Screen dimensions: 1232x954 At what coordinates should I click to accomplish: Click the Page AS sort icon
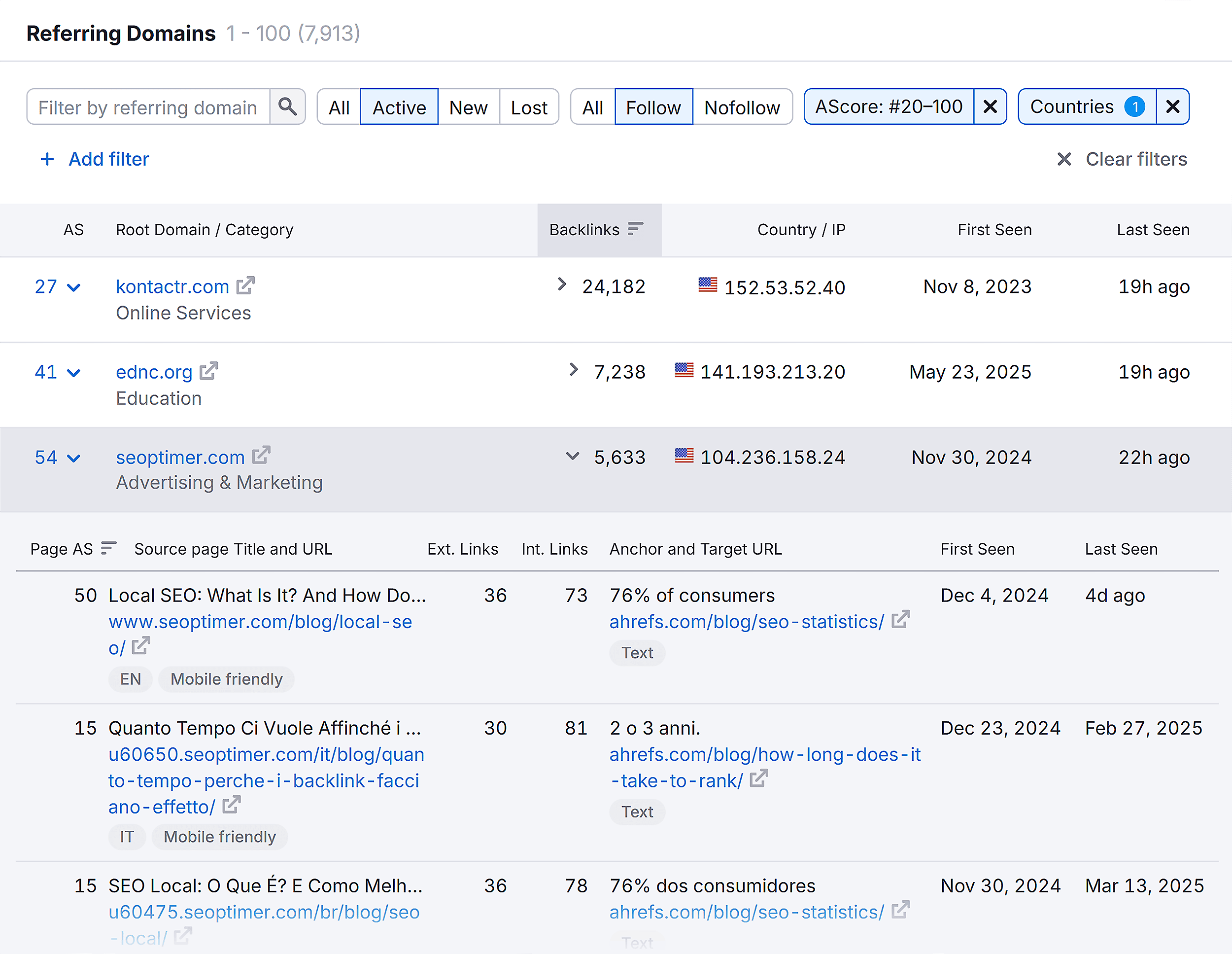[x=108, y=548]
